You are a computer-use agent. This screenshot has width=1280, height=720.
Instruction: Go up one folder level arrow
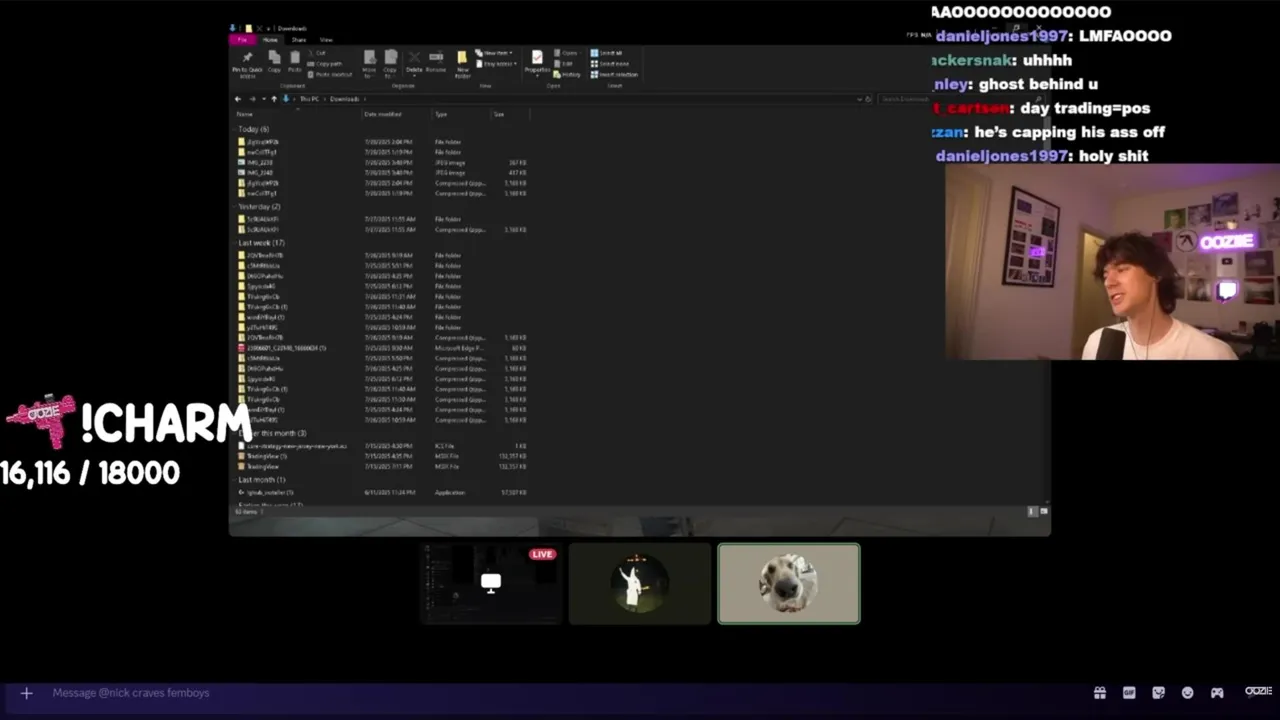tap(274, 99)
